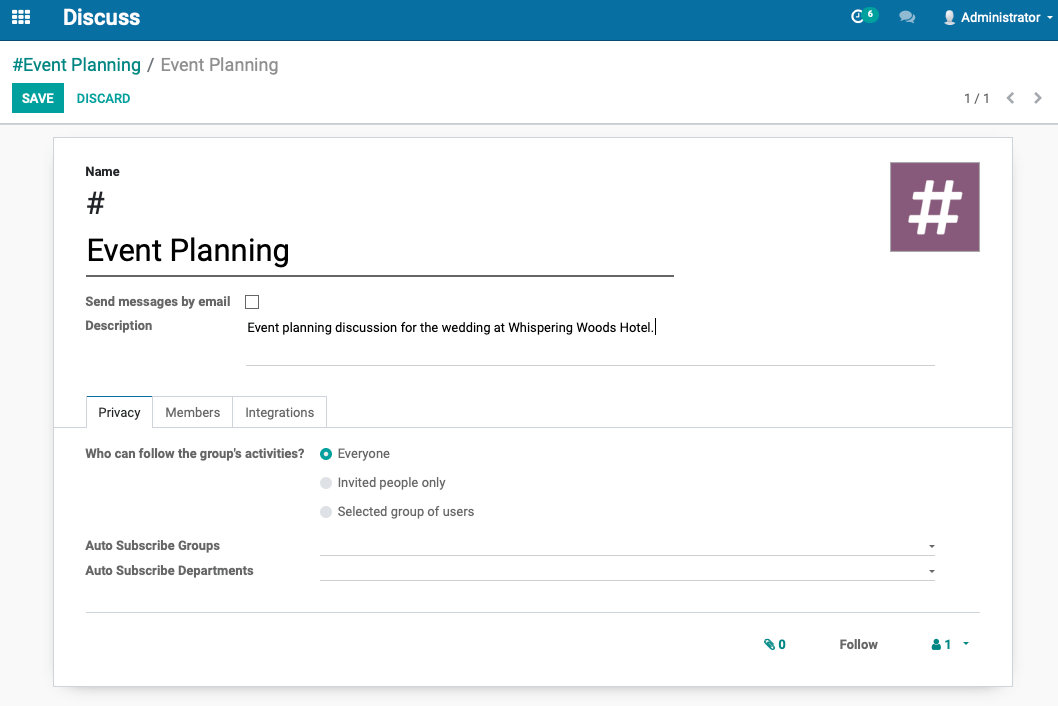Viewport: 1058px width, 706px height.
Task: Select Selected group of users option
Action: click(326, 512)
